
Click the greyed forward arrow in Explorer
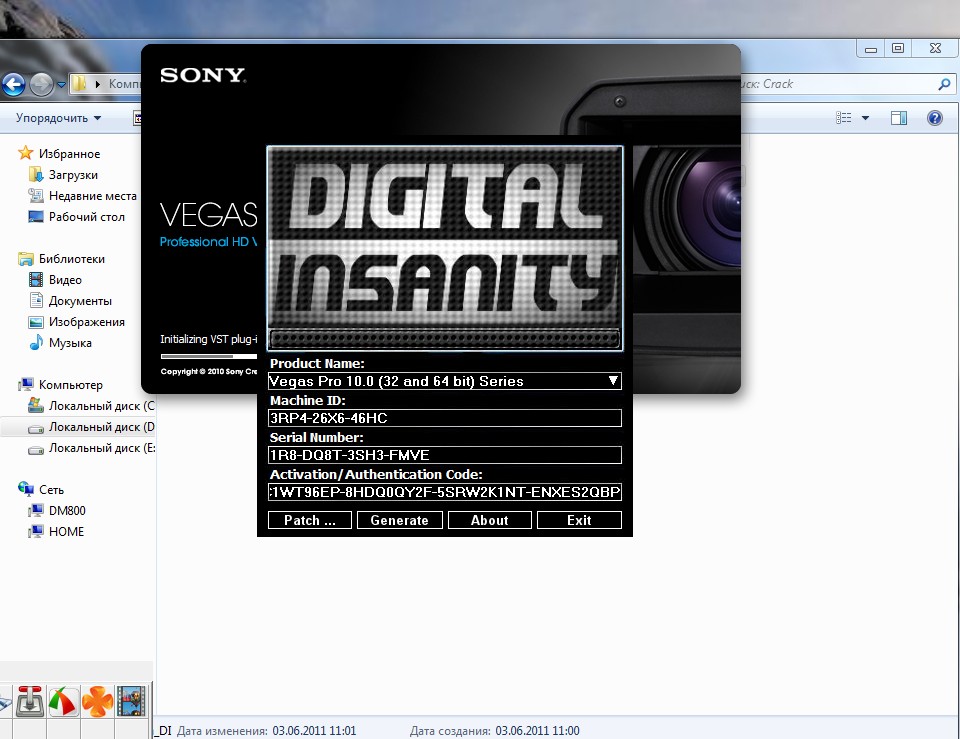[42, 84]
